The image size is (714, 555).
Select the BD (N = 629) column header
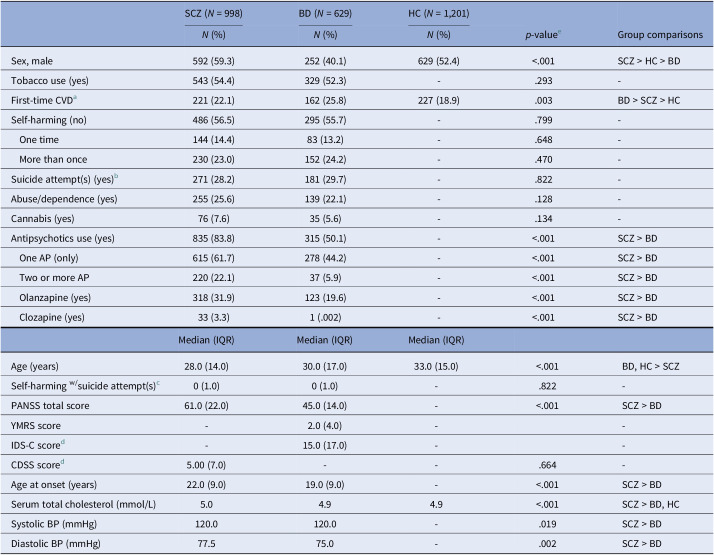pos(325,13)
